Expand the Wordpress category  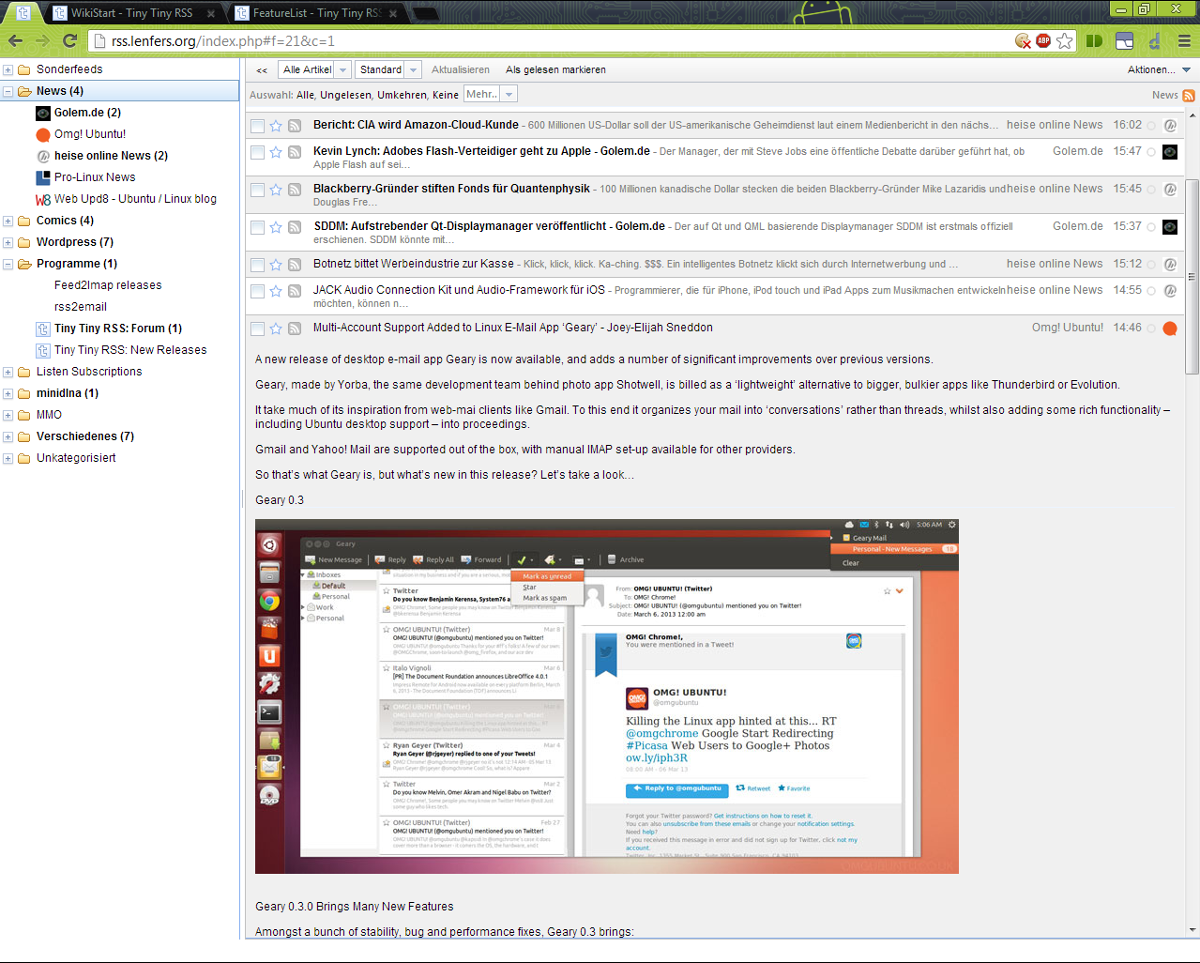(x=8, y=242)
